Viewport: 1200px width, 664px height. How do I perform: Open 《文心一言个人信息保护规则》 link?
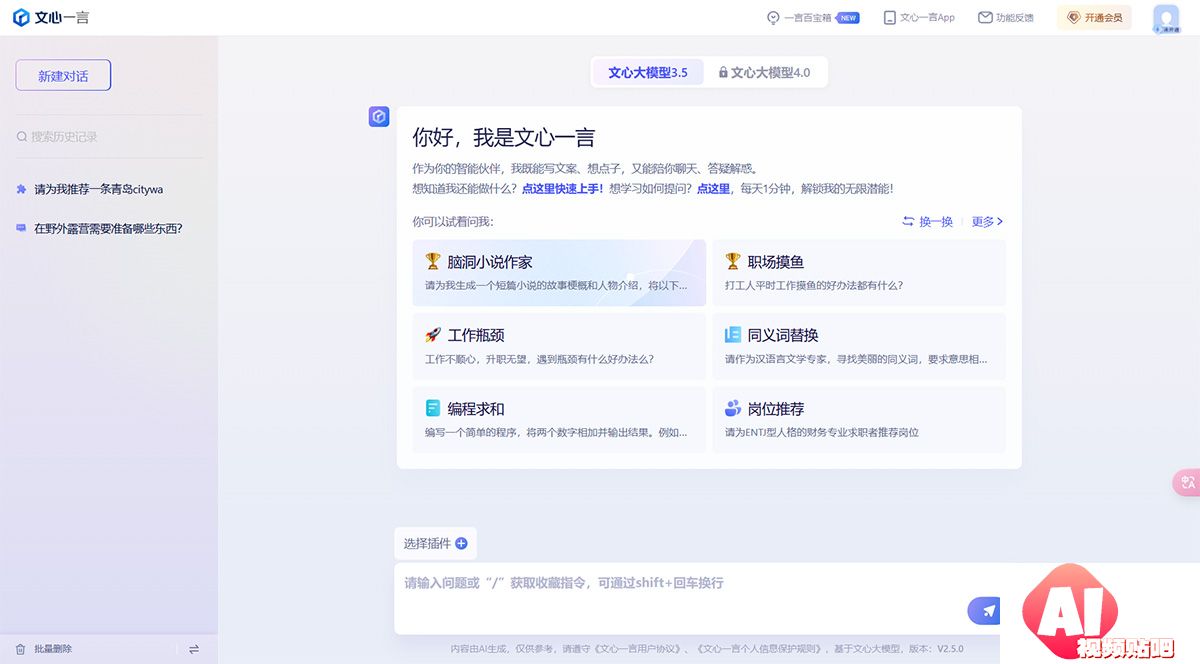757,649
